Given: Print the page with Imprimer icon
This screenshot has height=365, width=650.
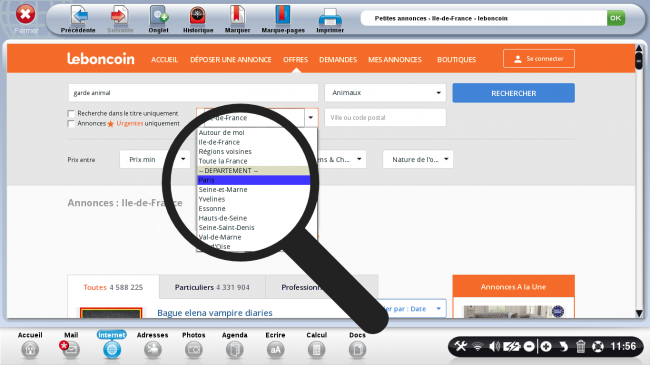Looking at the screenshot, I should [330, 17].
